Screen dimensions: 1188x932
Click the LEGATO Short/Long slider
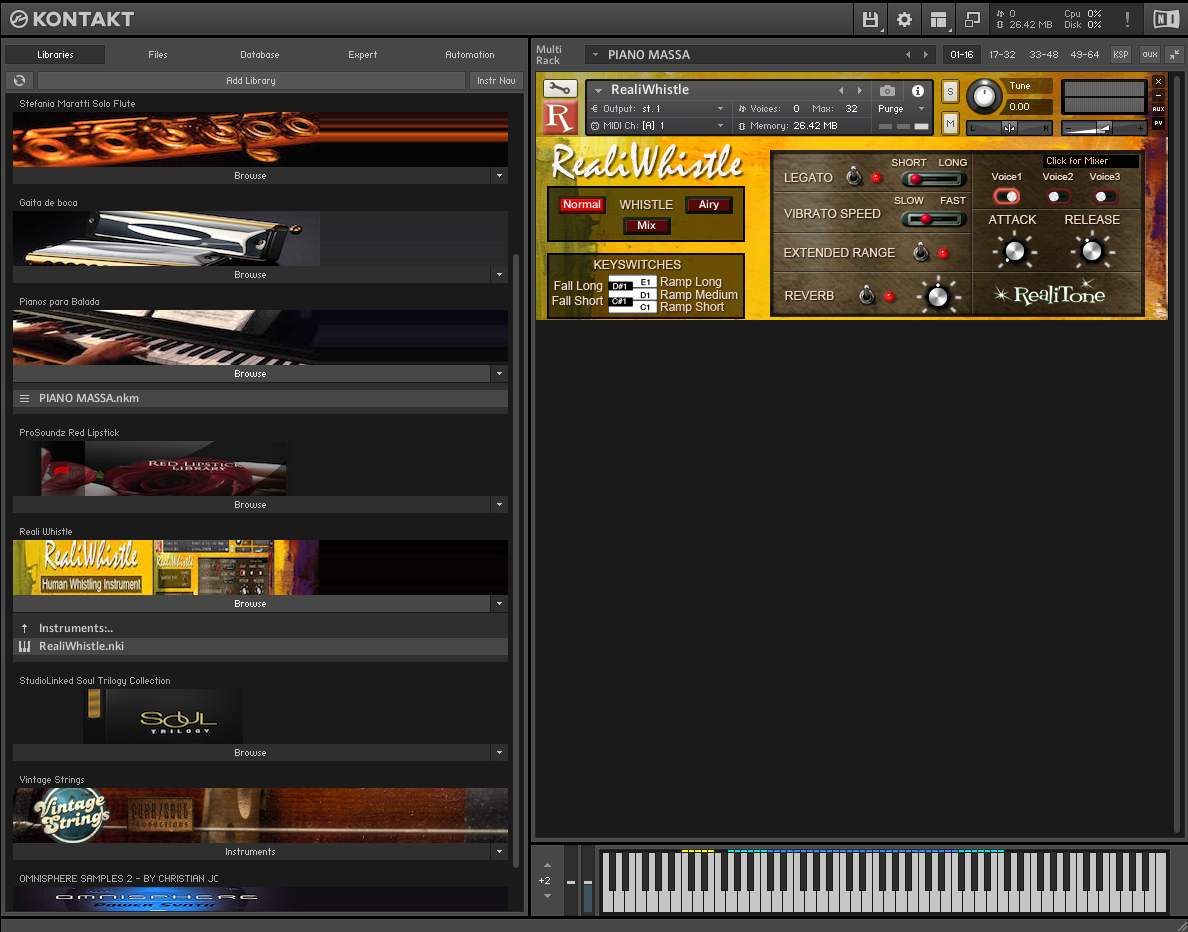933,180
